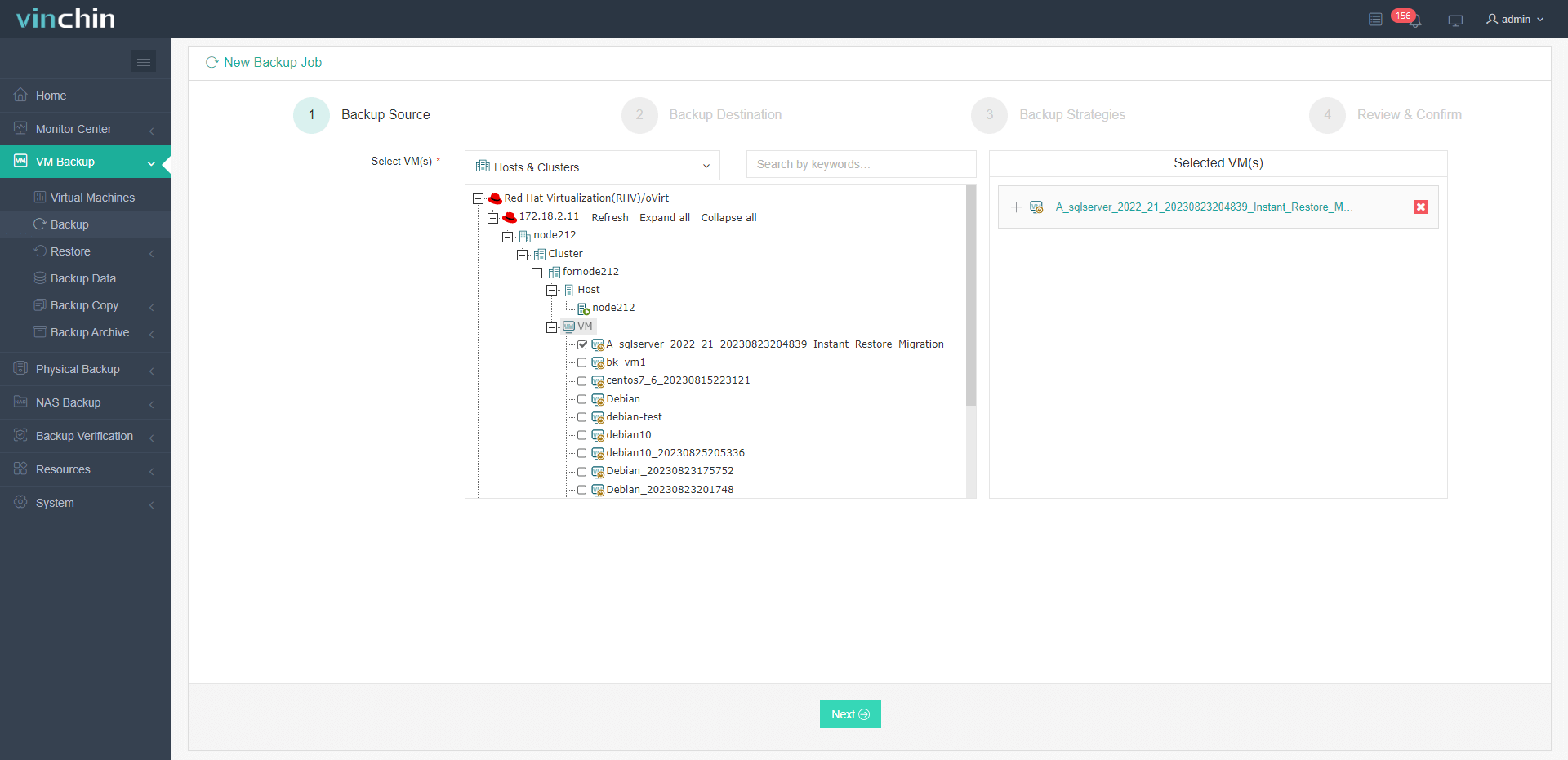
Task: Click the NAS Backup icon
Action: click(x=20, y=402)
